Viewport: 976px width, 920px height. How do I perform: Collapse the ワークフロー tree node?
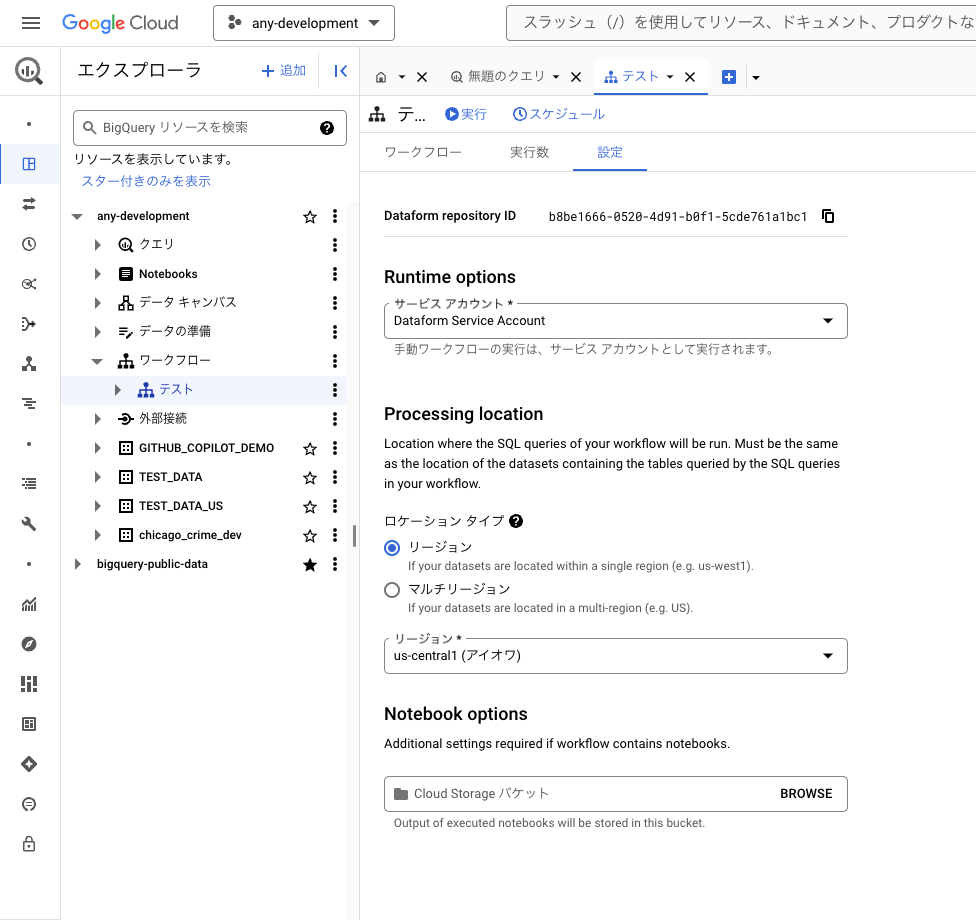(97, 361)
